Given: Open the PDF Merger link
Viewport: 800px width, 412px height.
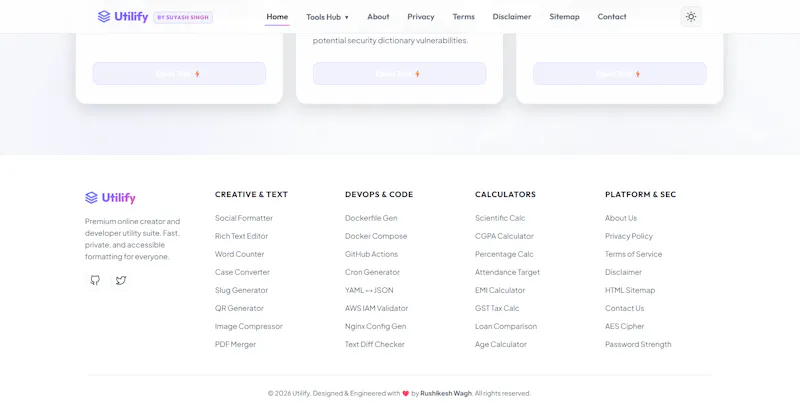Looking at the screenshot, I should (x=235, y=345).
